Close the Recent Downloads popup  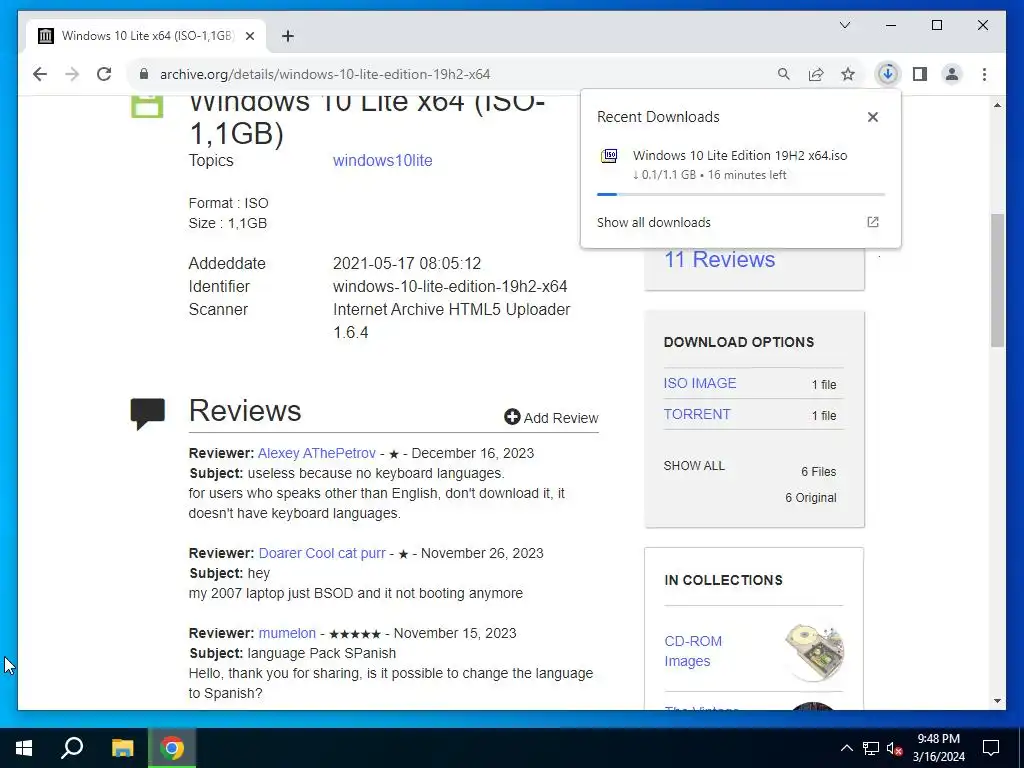pyautogui.click(x=872, y=117)
